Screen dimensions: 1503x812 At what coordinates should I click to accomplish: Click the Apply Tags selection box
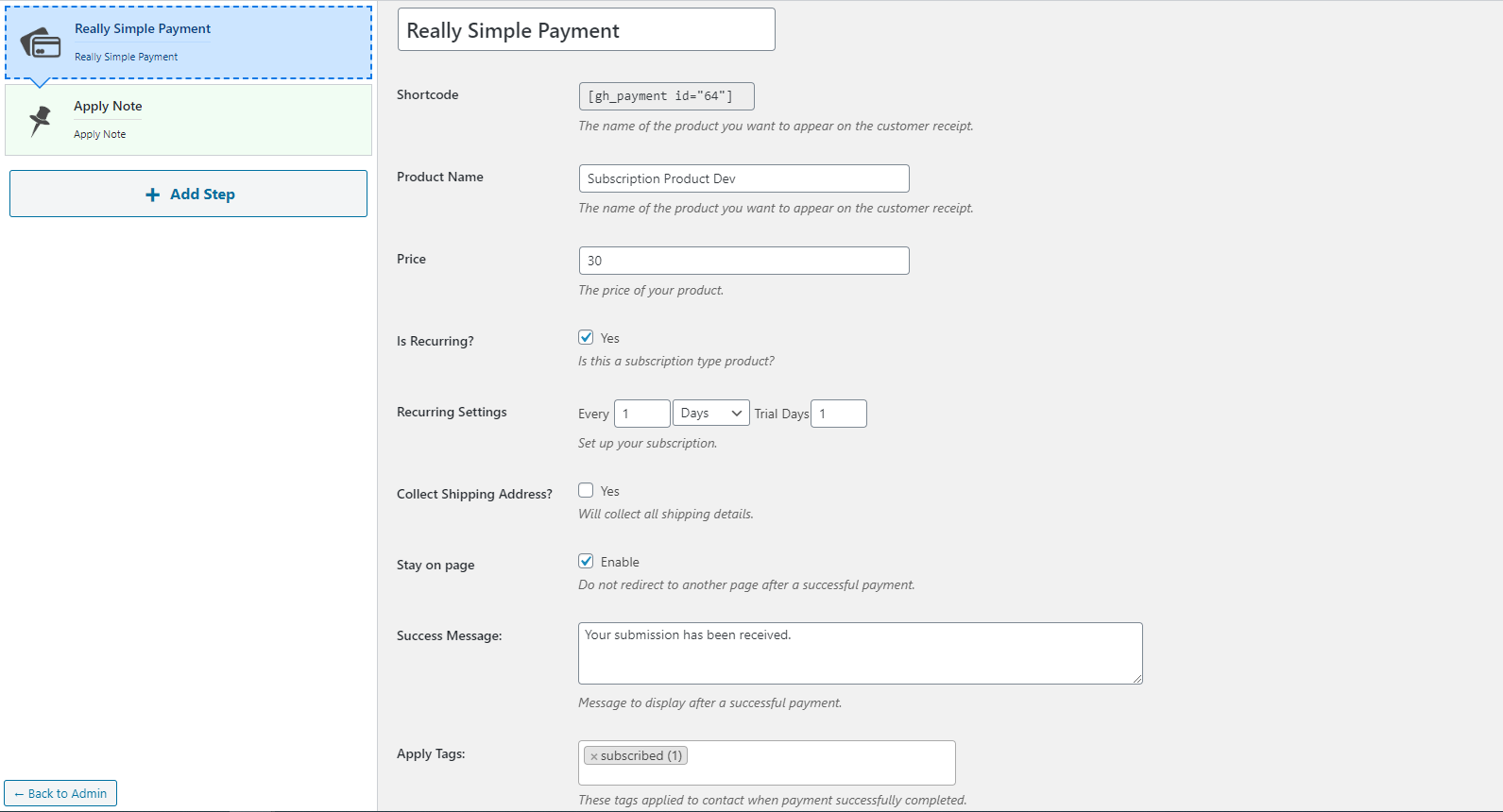coord(766,763)
